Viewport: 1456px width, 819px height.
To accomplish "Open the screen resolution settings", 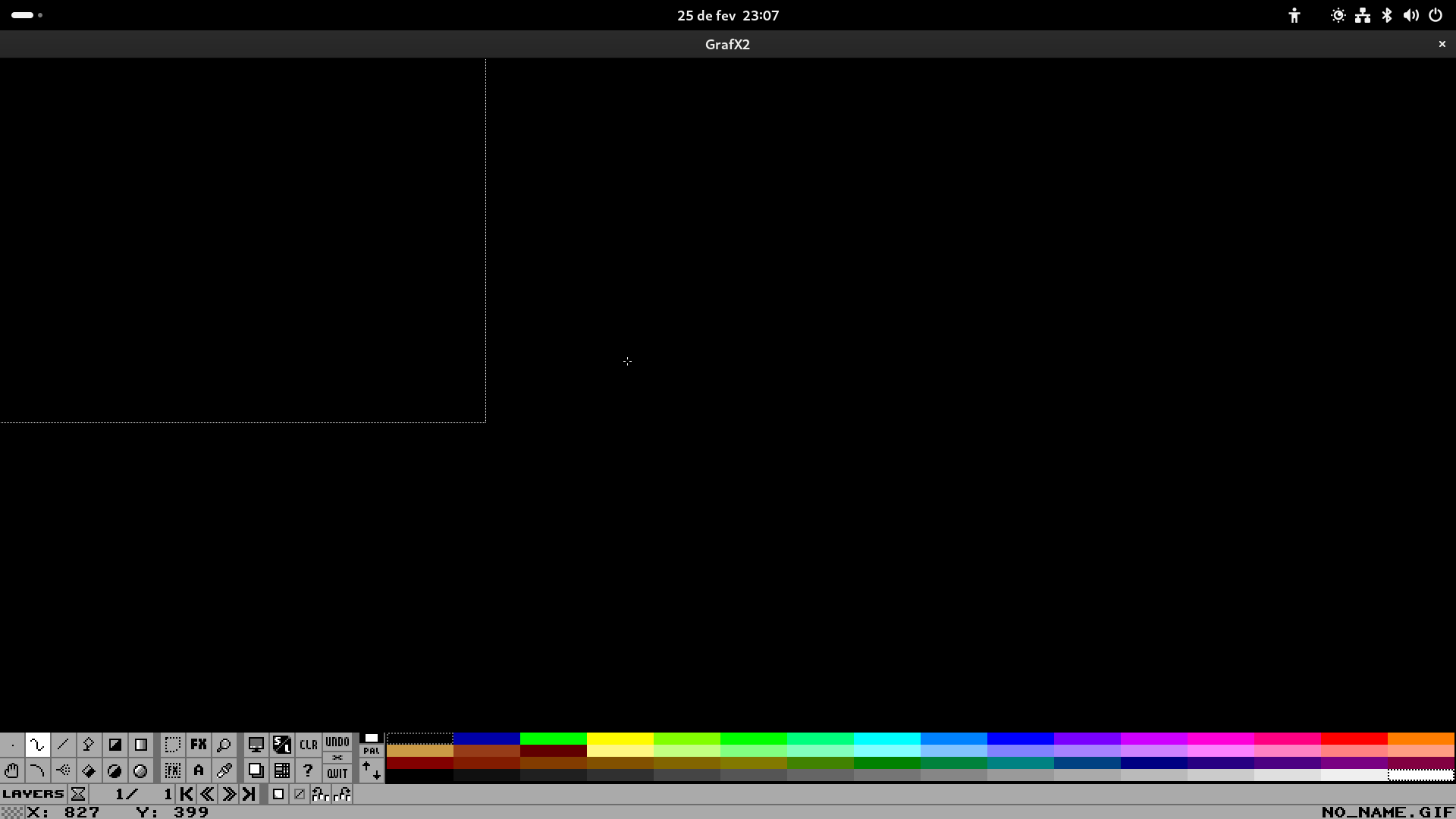I will pos(256,745).
